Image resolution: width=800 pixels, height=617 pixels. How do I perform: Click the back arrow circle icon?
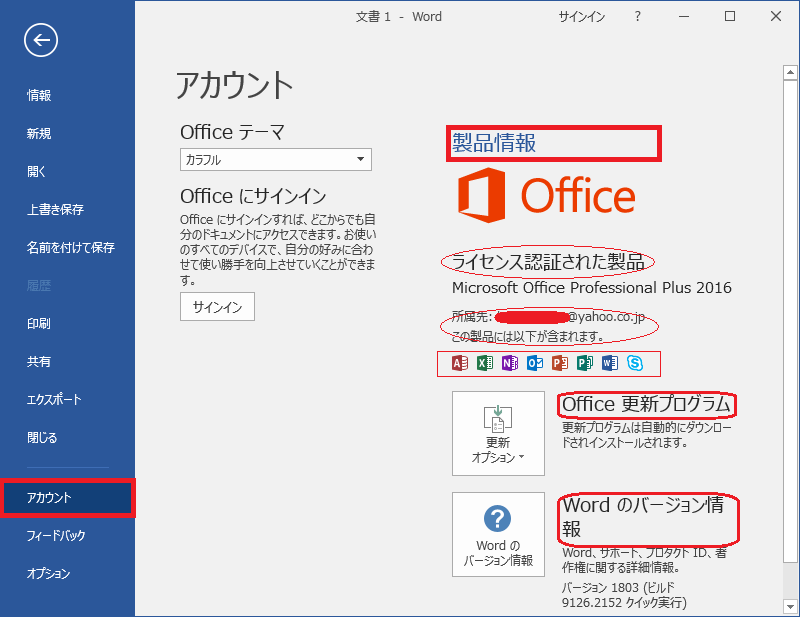pos(41,40)
